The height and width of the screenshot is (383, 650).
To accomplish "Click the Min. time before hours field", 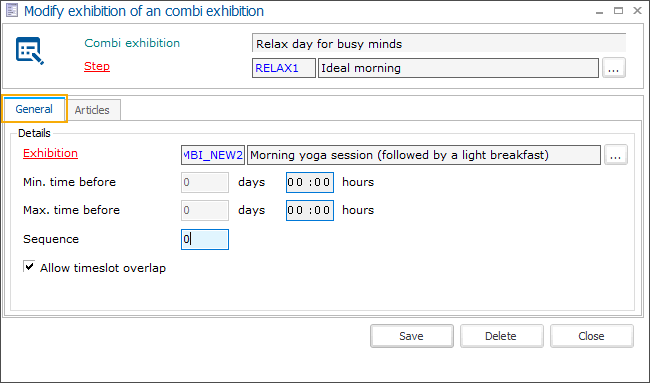I will coord(310,182).
